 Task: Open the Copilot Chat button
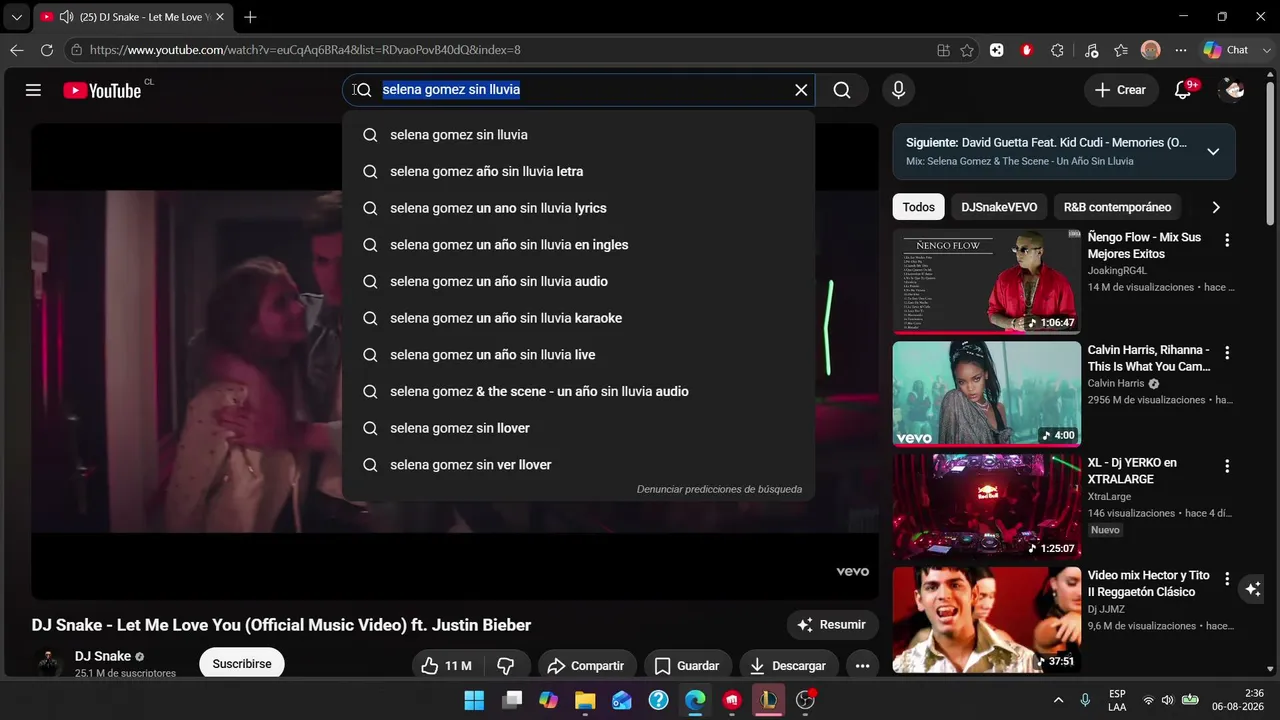(x=1226, y=50)
